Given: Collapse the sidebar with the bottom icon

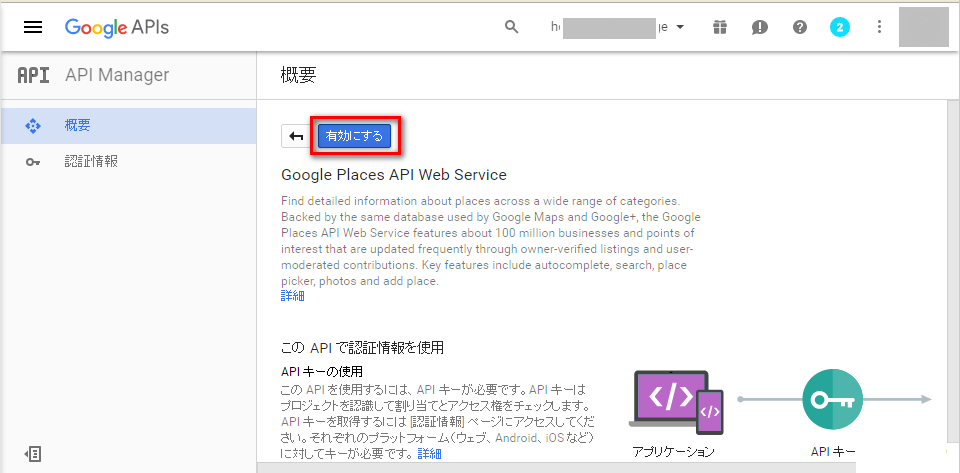Looking at the screenshot, I should [x=32, y=453].
